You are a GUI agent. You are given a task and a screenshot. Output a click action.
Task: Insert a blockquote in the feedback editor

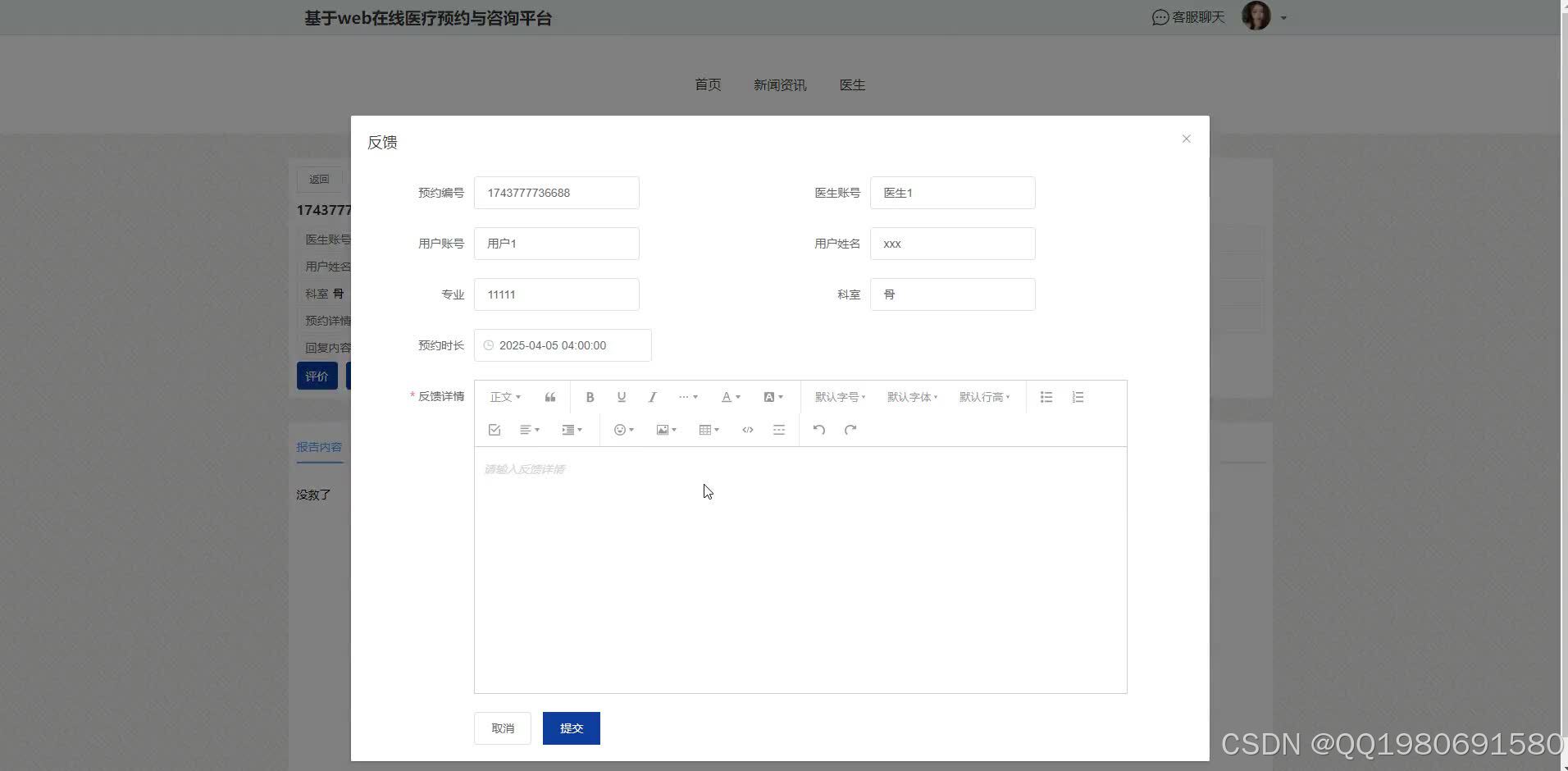tap(549, 397)
